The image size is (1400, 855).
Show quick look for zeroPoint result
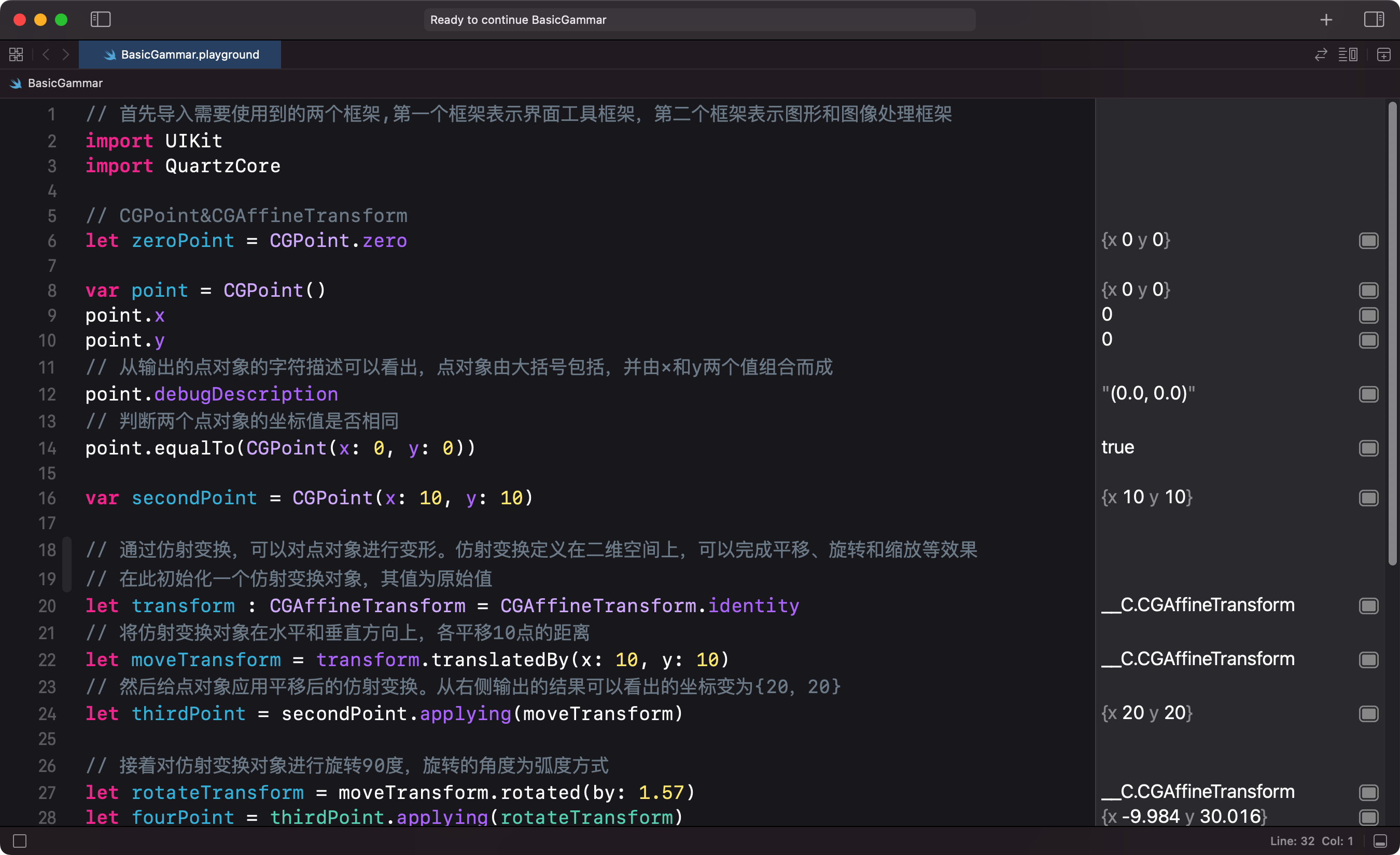tap(1368, 241)
